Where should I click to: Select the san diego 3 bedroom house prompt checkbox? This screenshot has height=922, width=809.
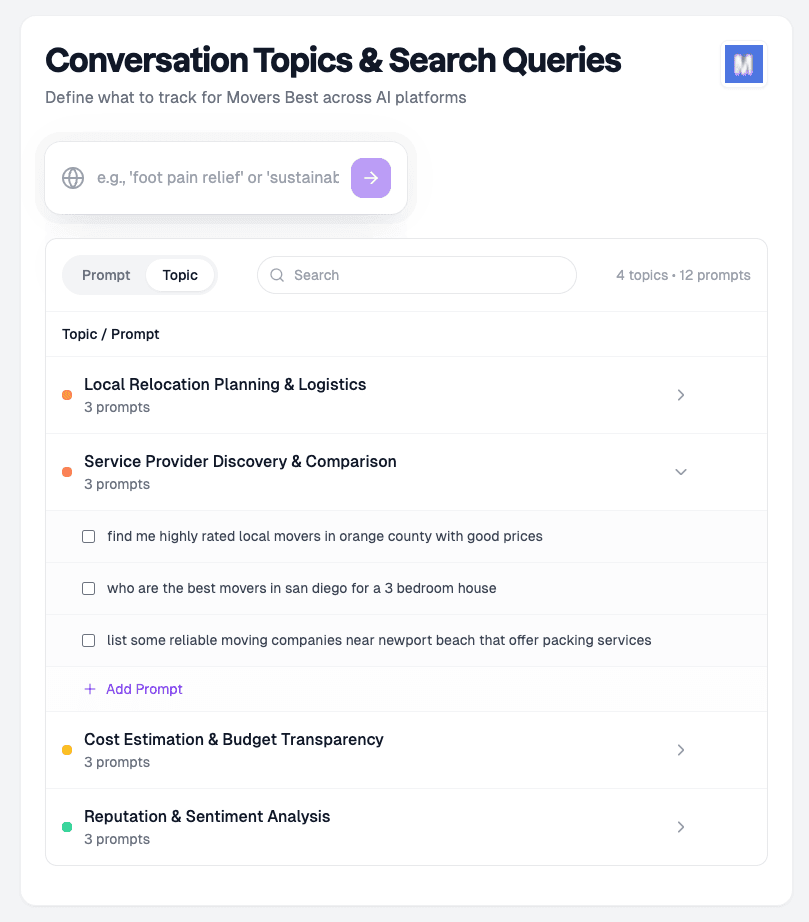[x=88, y=588]
